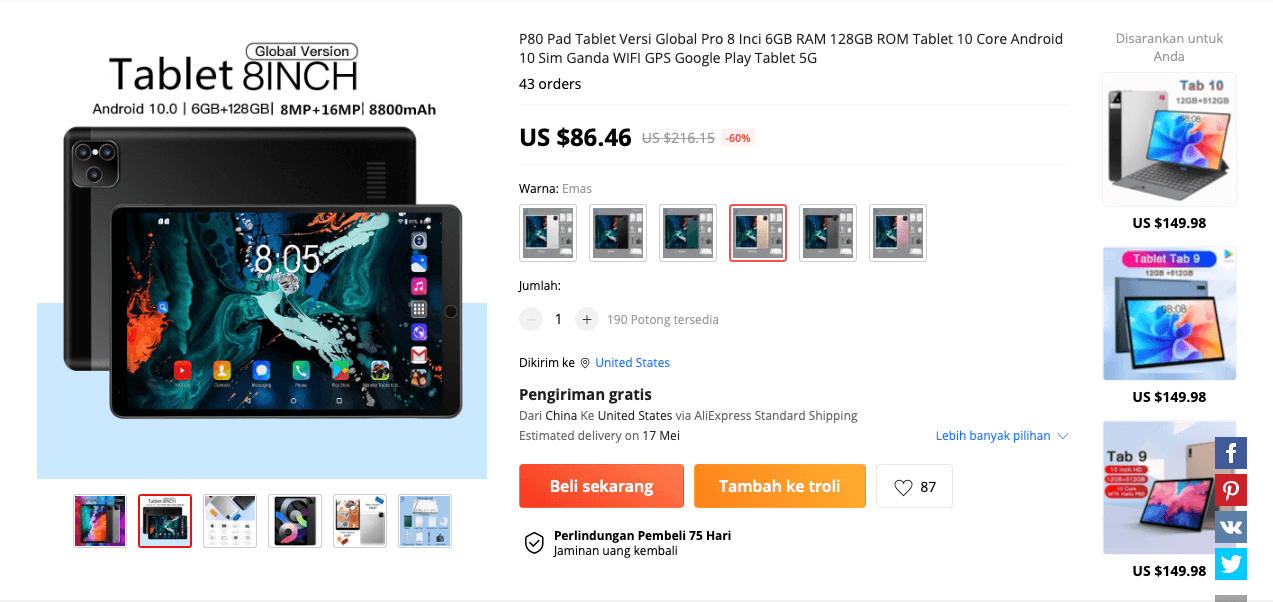This screenshot has width=1273, height=602.
Task: View last gallery thumbnail with accessories
Action: click(425, 521)
